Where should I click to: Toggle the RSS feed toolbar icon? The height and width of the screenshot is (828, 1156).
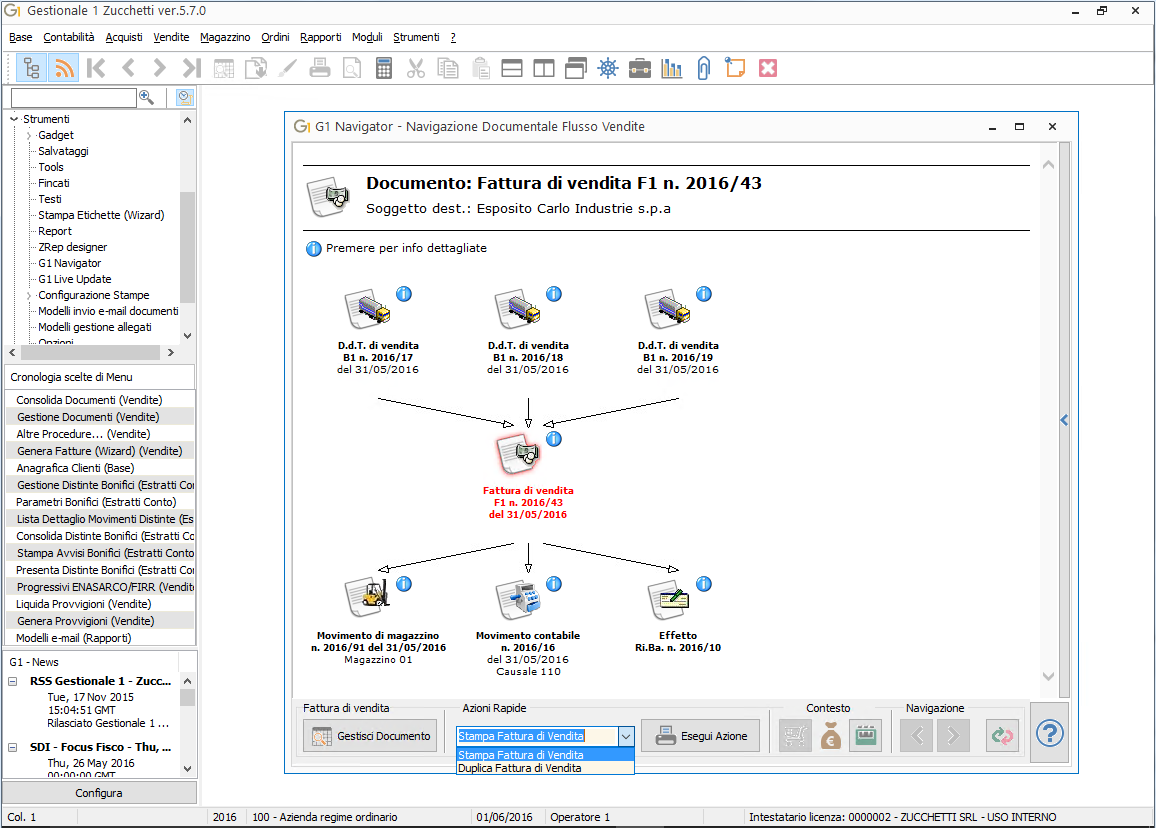(x=64, y=69)
